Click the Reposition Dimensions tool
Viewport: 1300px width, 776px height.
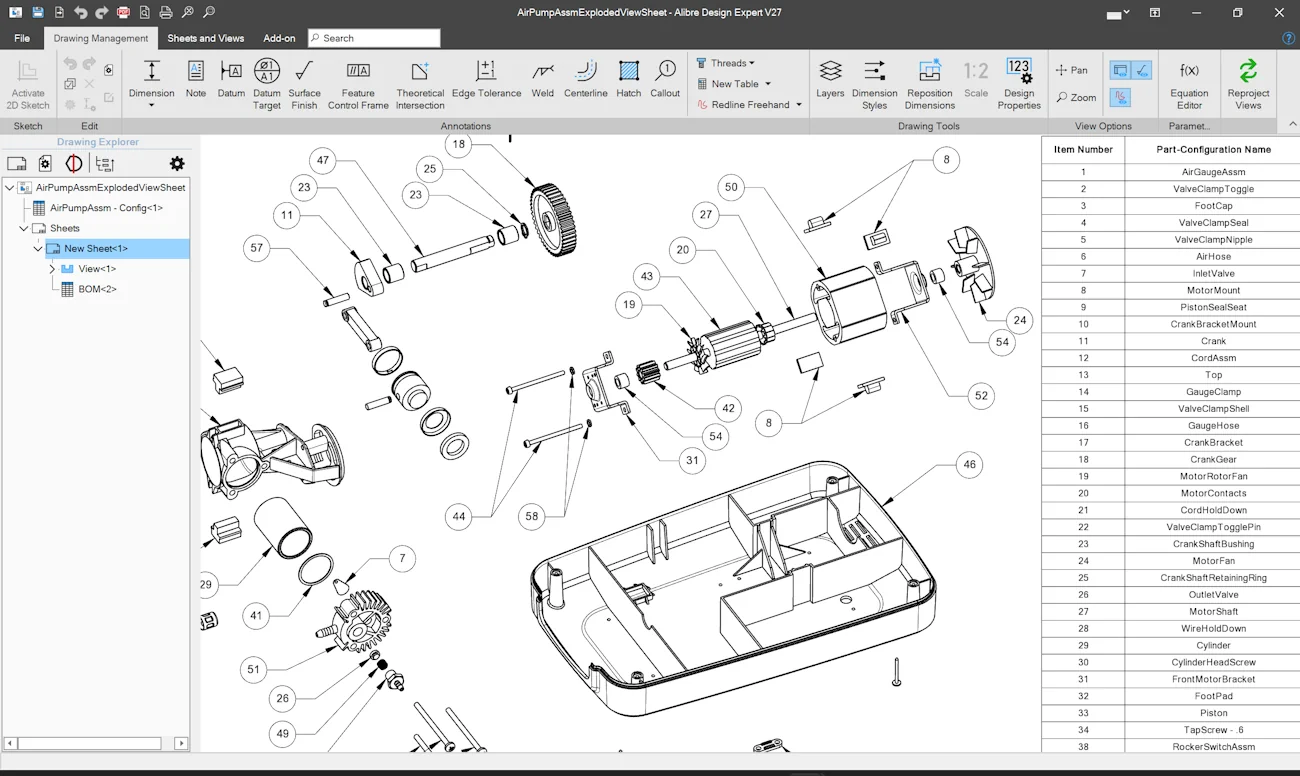[930, 84]
